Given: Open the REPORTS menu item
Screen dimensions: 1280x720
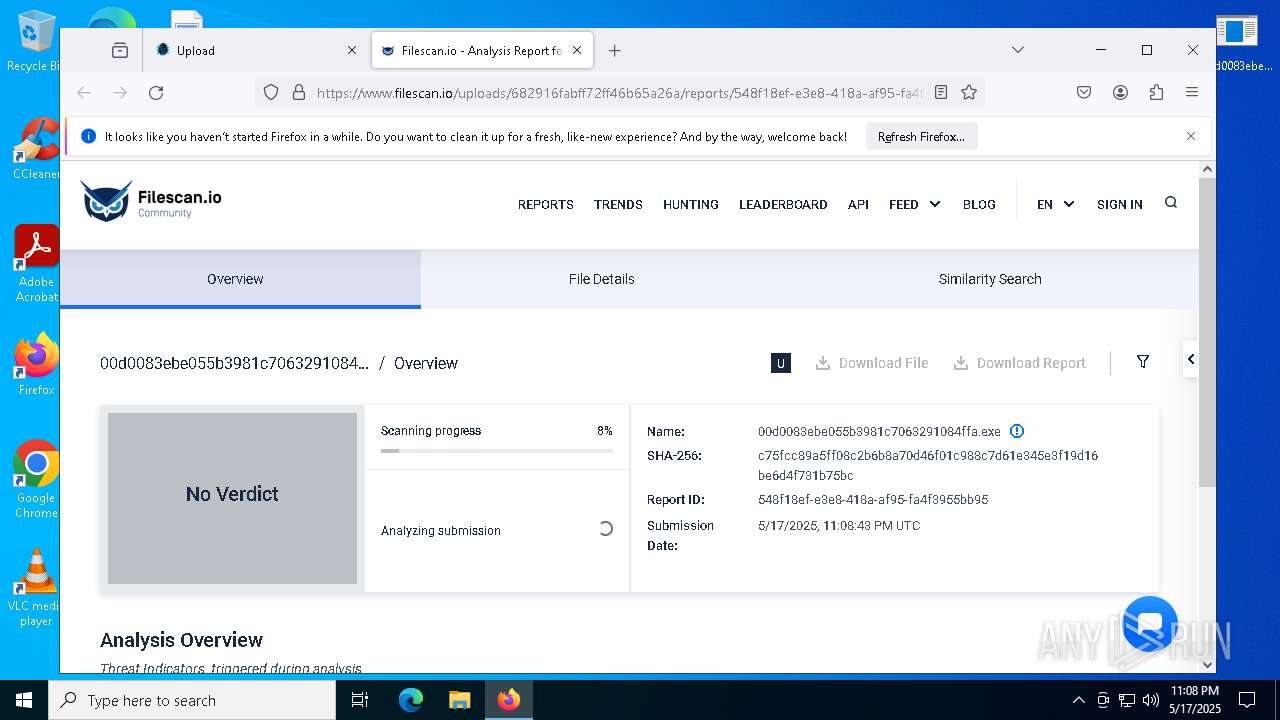Looking at the screenshot, I should tap(545, 204).
